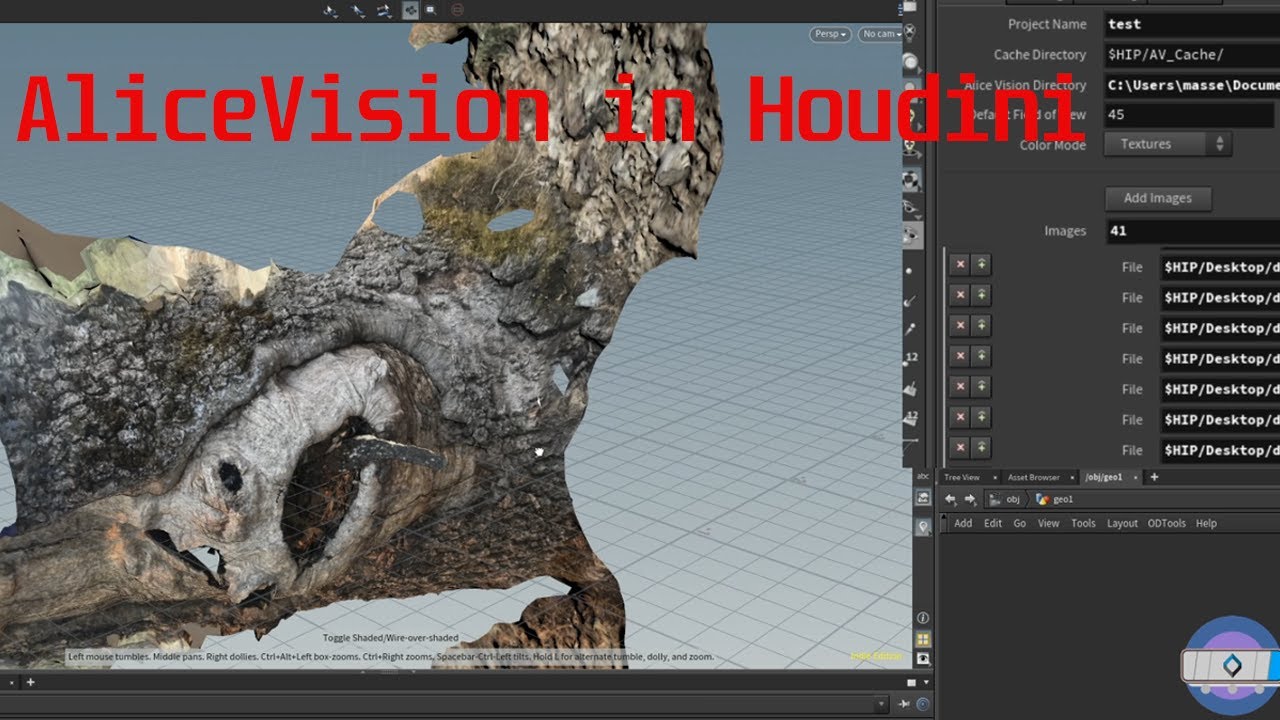Insert an entry before the first File row
The width and height of the screenshot is (1280, 720).
tap(982, 265)
